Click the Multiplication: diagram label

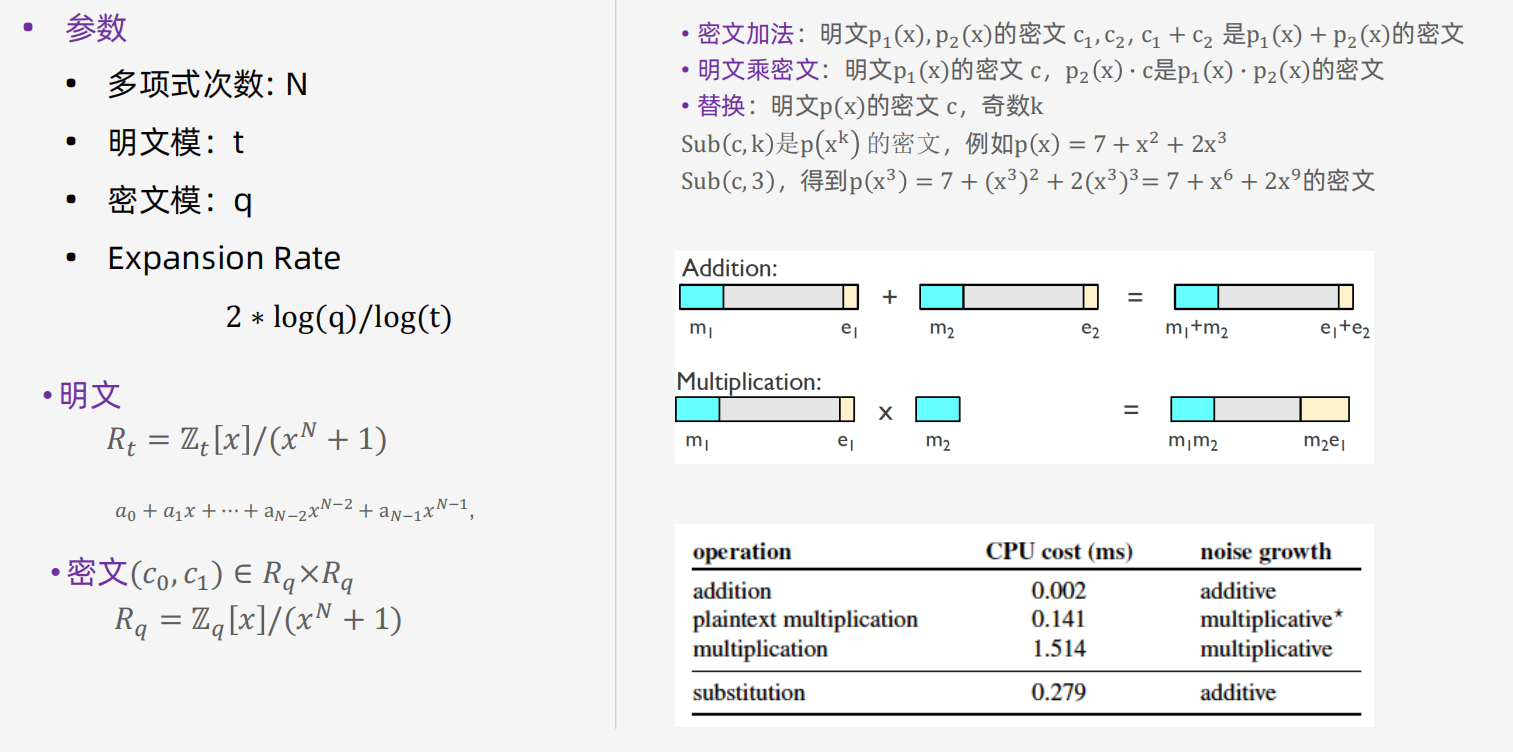(749, 382)
